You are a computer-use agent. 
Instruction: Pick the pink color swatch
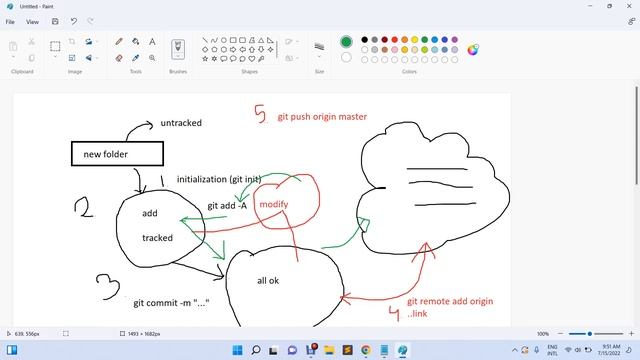395,49
